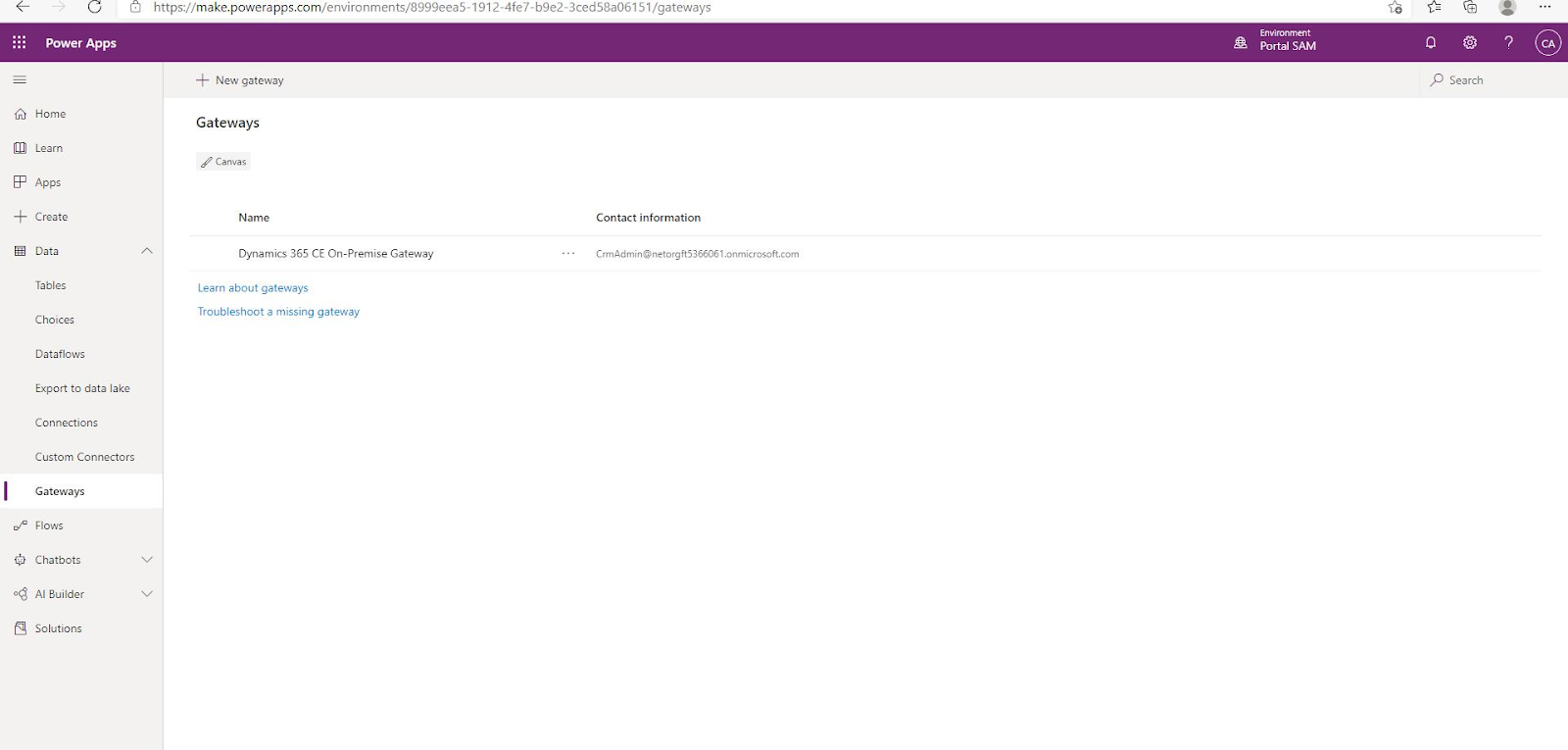Reload the page with browser refresh

pyautogui.click(x=95, y=8)
